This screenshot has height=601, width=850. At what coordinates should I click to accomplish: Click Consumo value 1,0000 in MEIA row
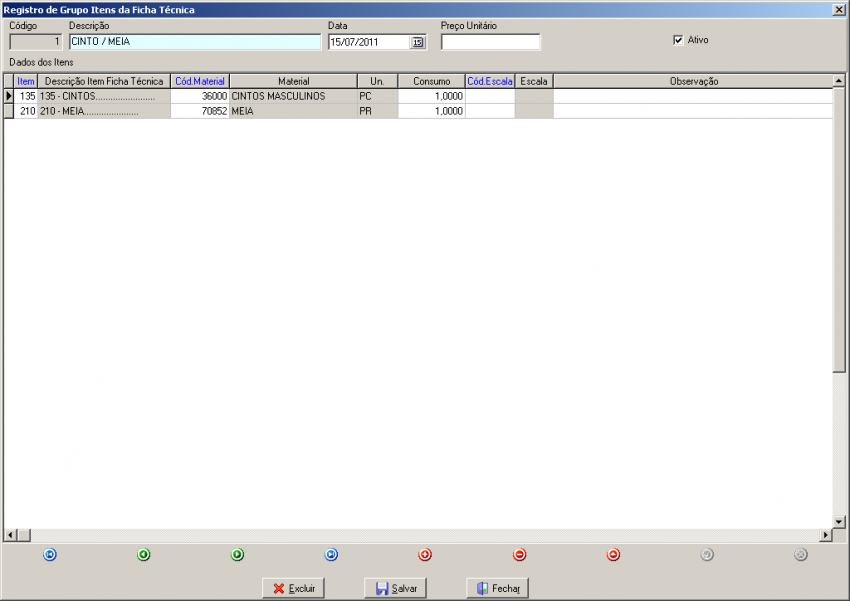pos(432,111)
